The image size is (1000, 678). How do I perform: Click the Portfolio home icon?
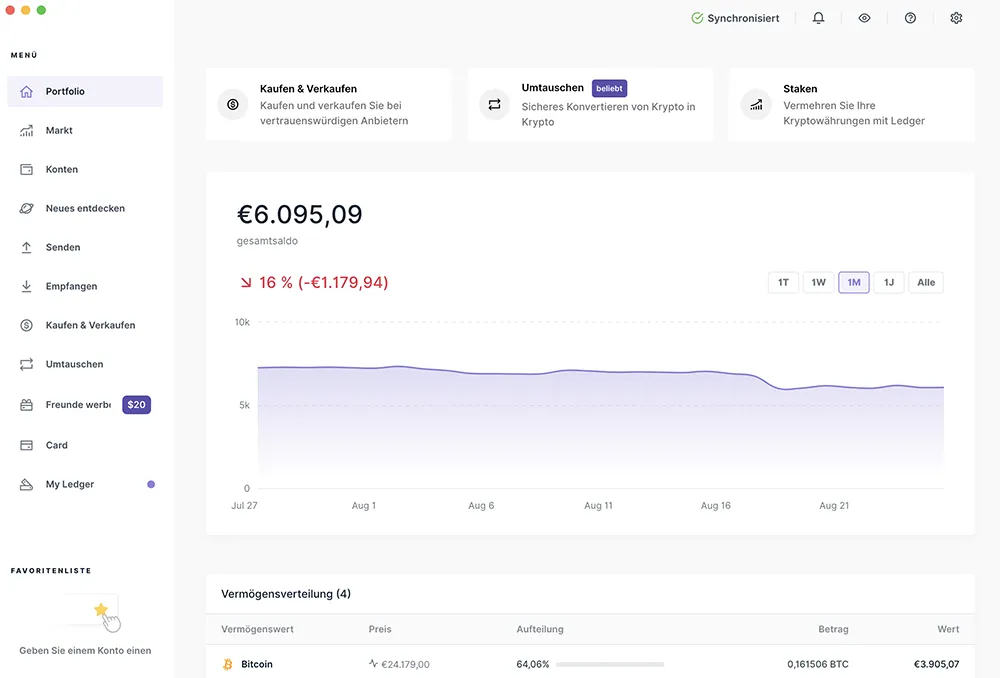[26, 91]
